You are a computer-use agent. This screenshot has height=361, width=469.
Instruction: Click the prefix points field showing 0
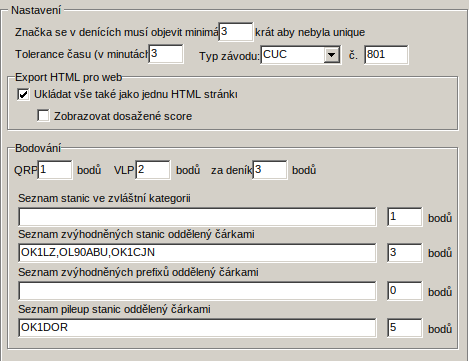[x=405, y=291]
